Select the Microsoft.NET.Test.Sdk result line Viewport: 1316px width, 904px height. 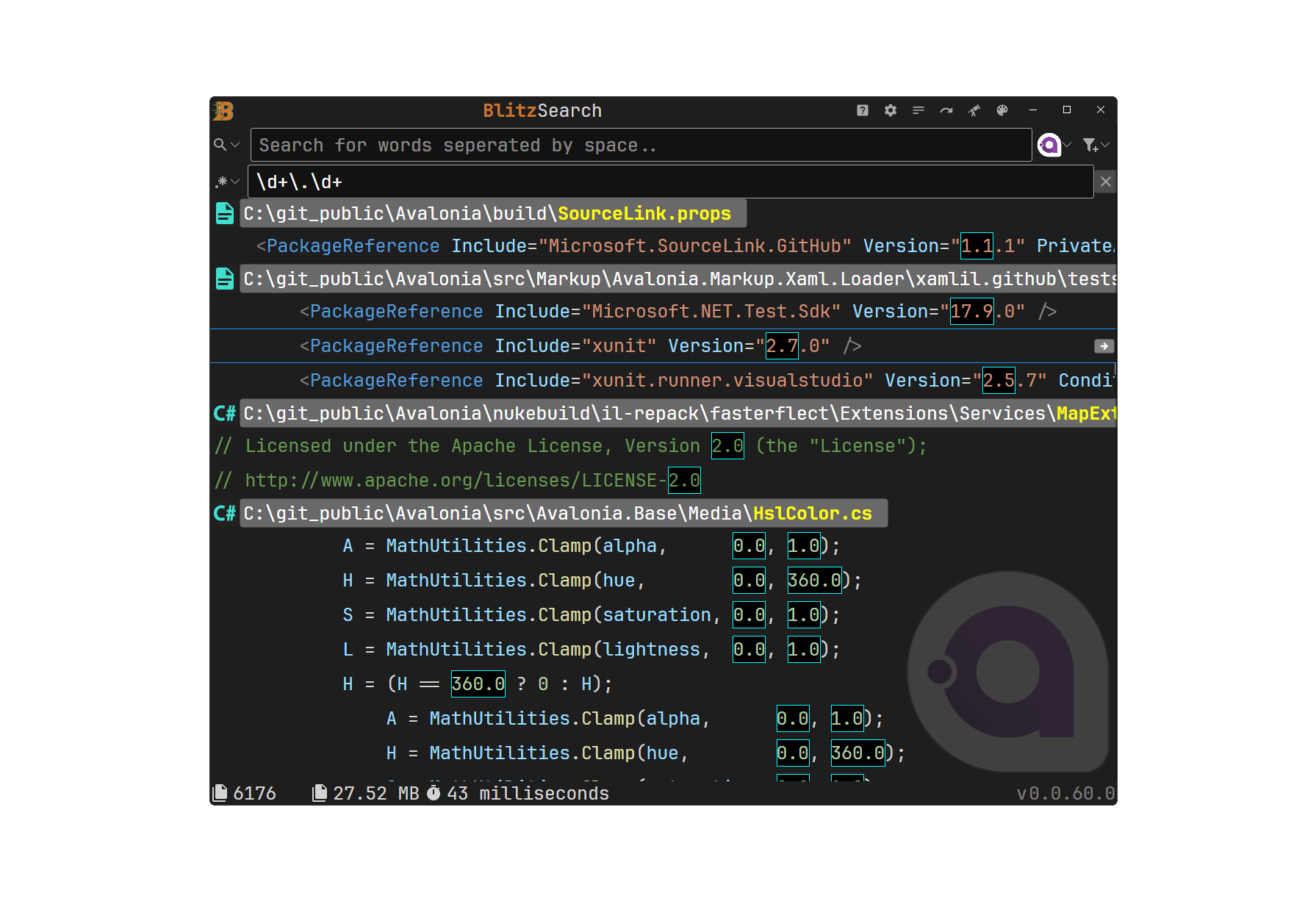tap(664, 312)
